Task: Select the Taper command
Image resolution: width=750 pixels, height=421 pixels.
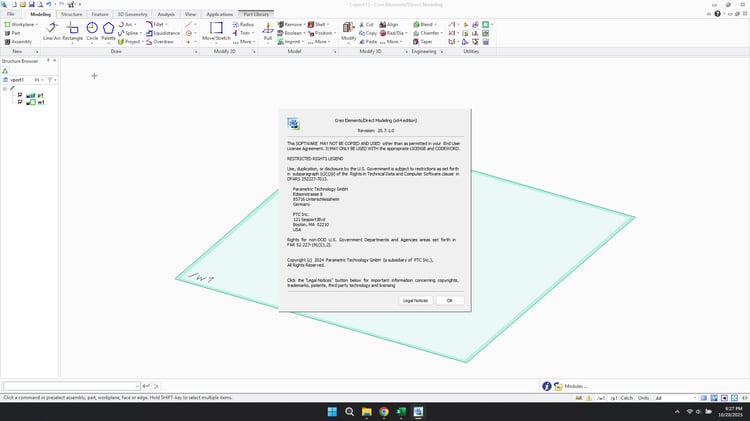Action: tap(423, 42)
